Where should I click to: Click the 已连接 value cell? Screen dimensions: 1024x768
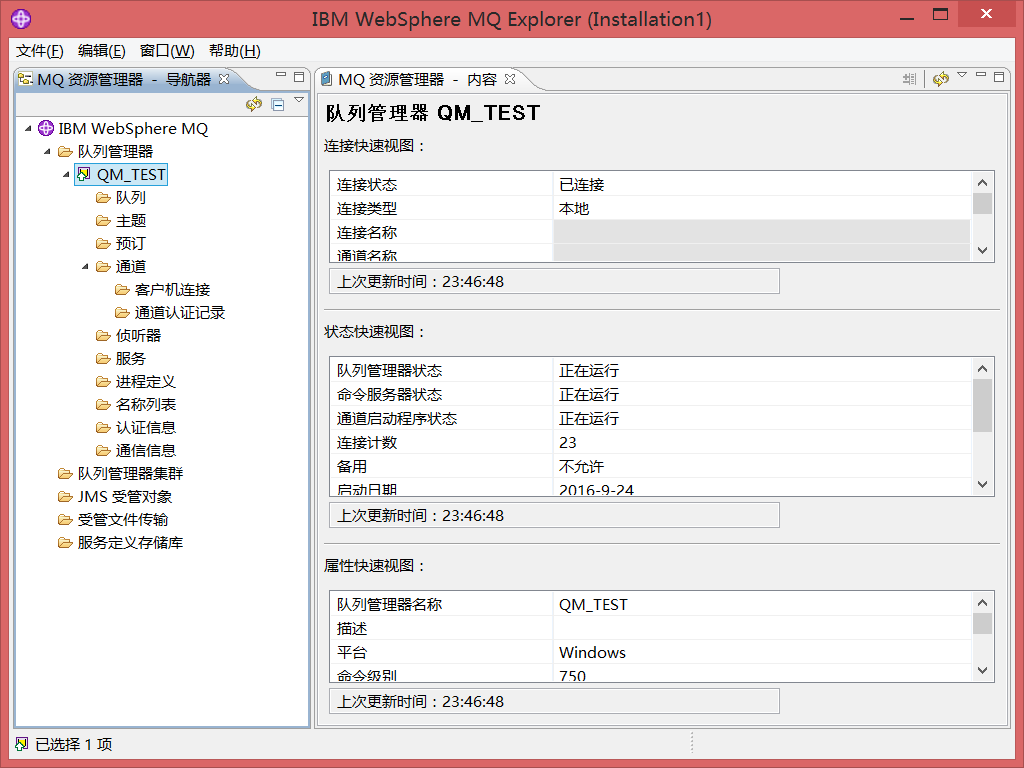coord(761,185)
